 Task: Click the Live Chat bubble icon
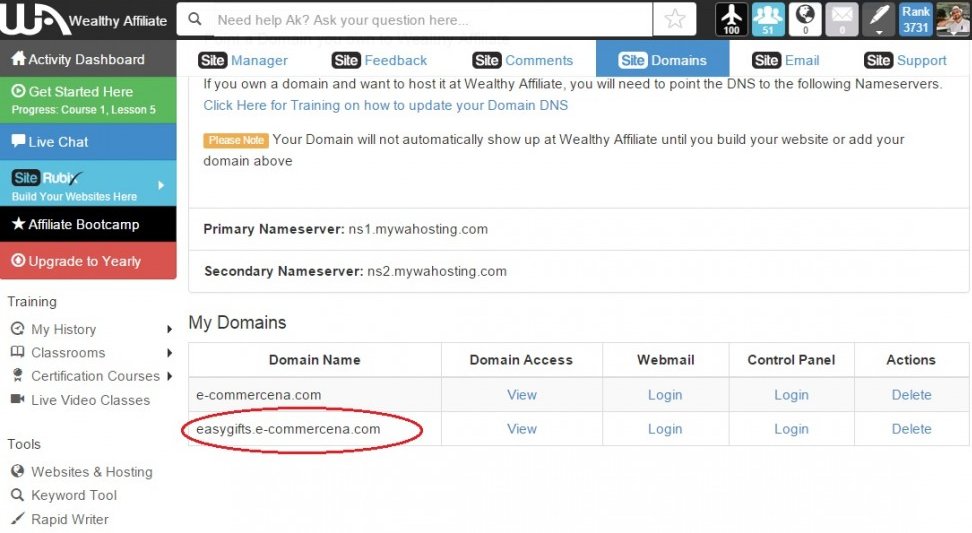coord(18,141)
